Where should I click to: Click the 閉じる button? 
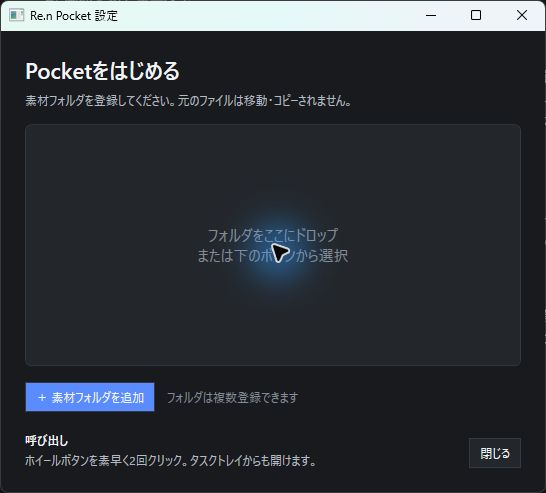(x=495, y=453)
